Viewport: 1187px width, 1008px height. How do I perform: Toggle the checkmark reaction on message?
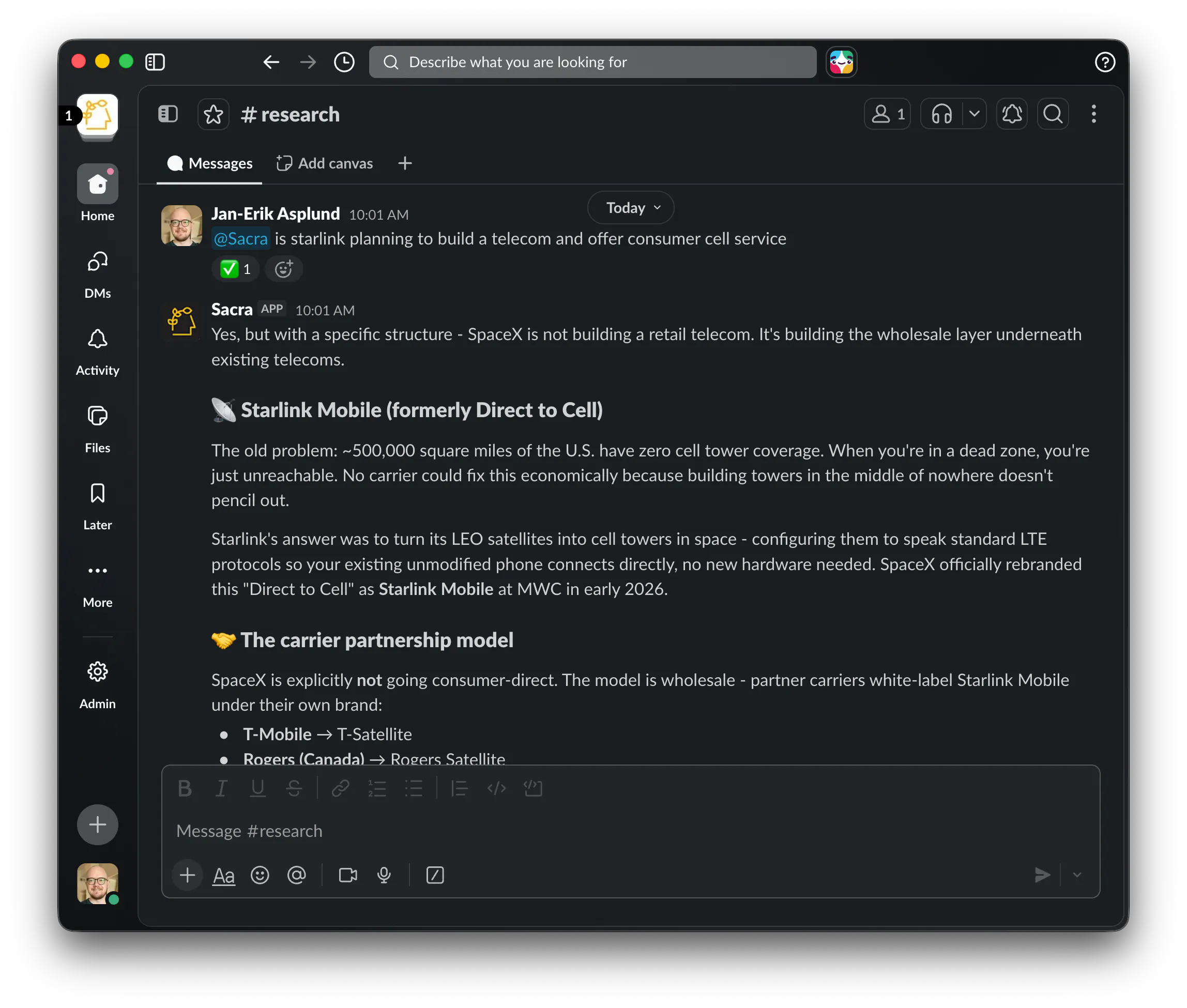click(x=235, y=269)
